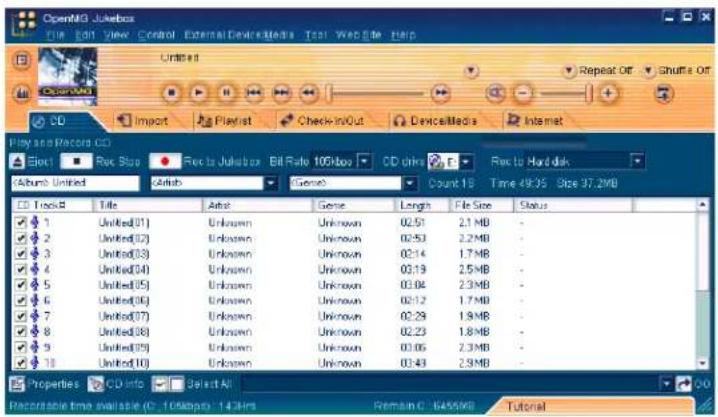Open the File menu

point(55,35)
